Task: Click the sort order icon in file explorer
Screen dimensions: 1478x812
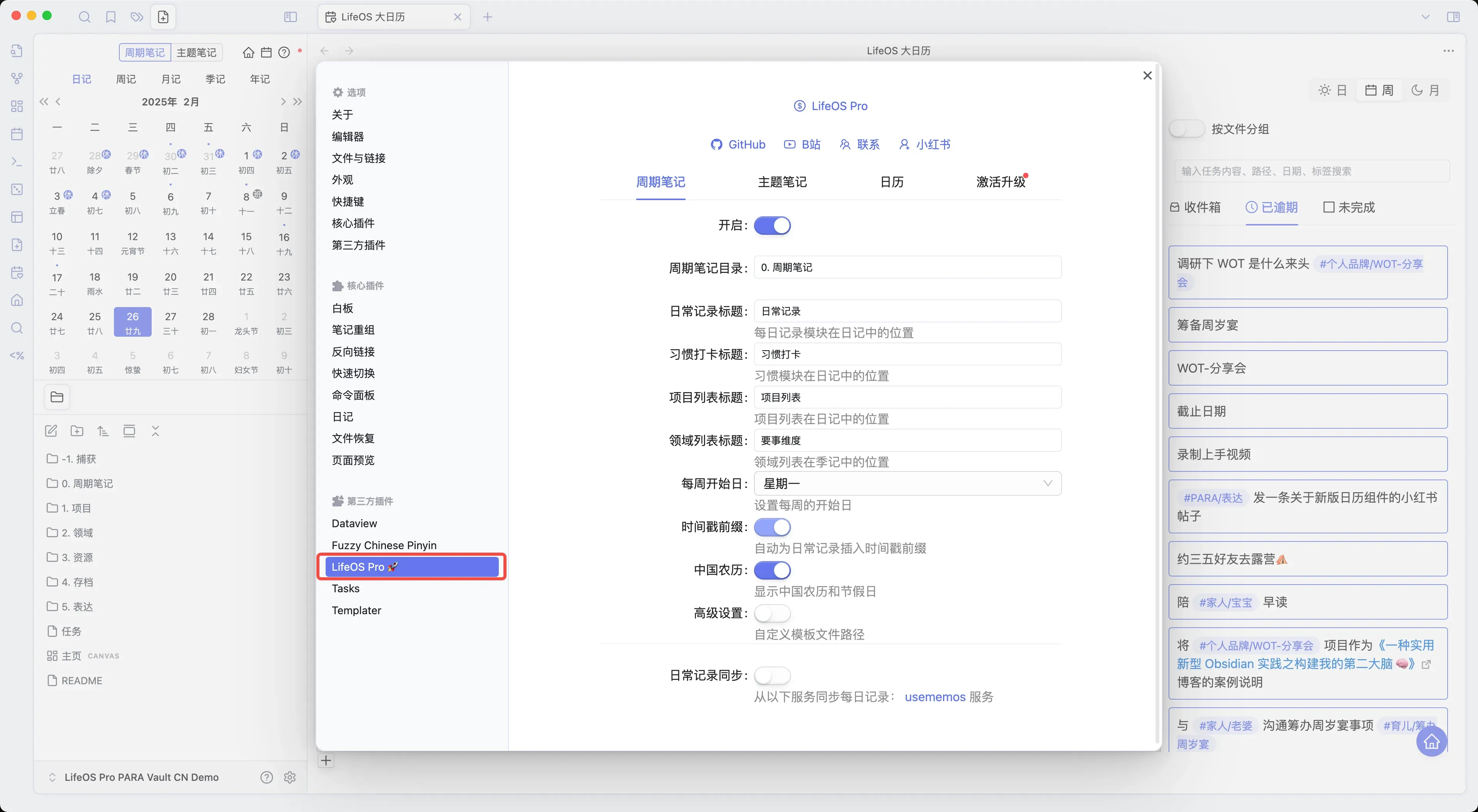Action: pyautogui.click(x=103, y=431)
